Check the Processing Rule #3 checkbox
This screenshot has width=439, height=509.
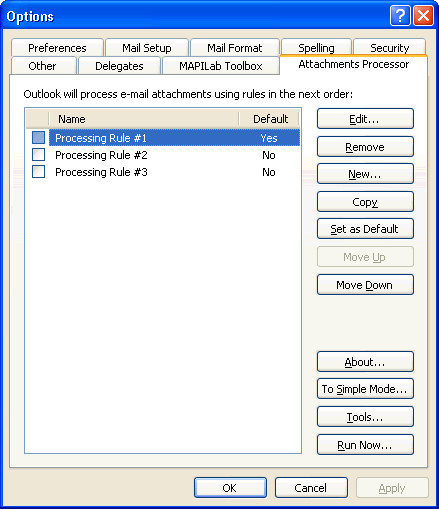(39, 172)
